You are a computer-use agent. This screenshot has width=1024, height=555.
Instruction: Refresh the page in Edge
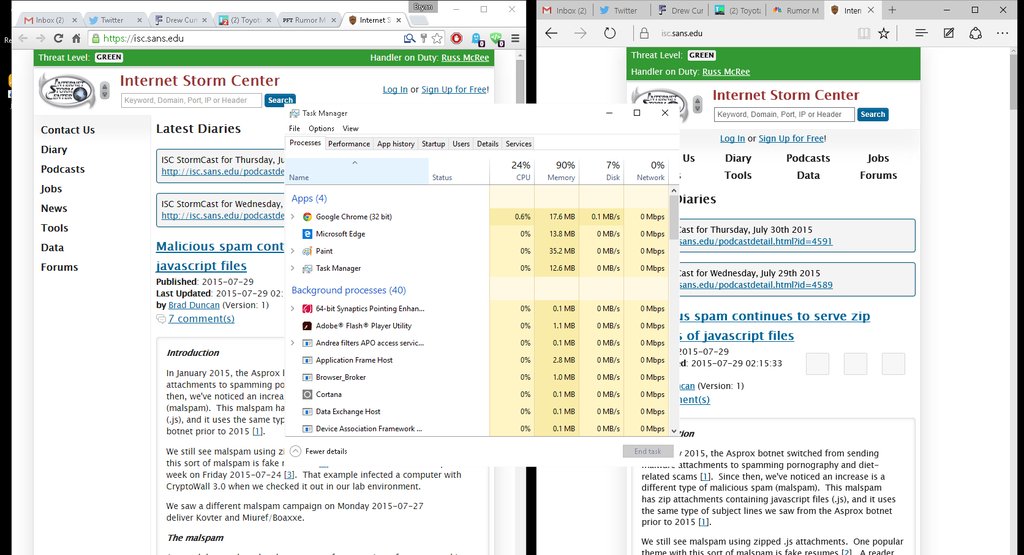609,33
